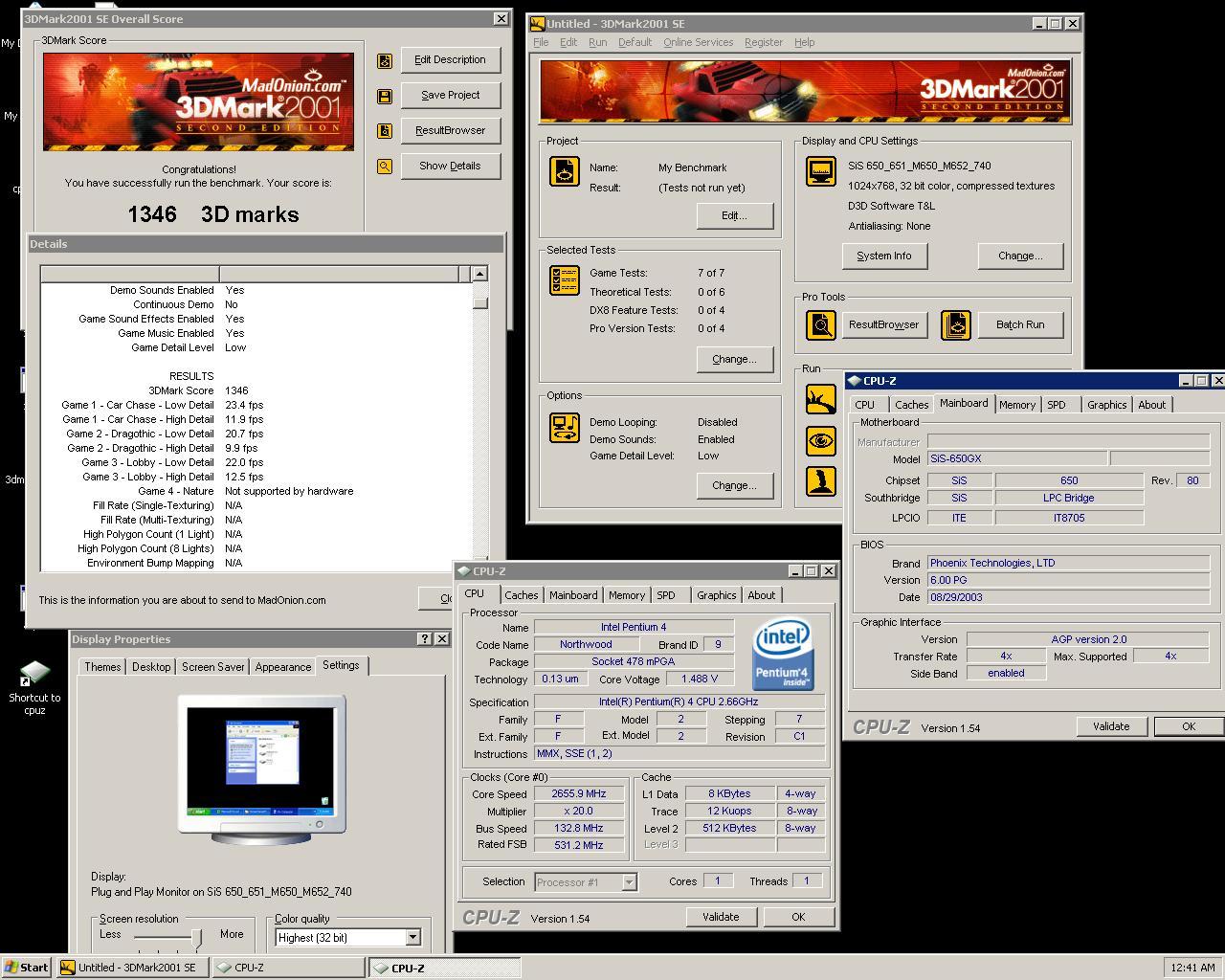Click the joystick game icon in Run section
Viewport: 1225px width, 980px height.
(821, 480)
